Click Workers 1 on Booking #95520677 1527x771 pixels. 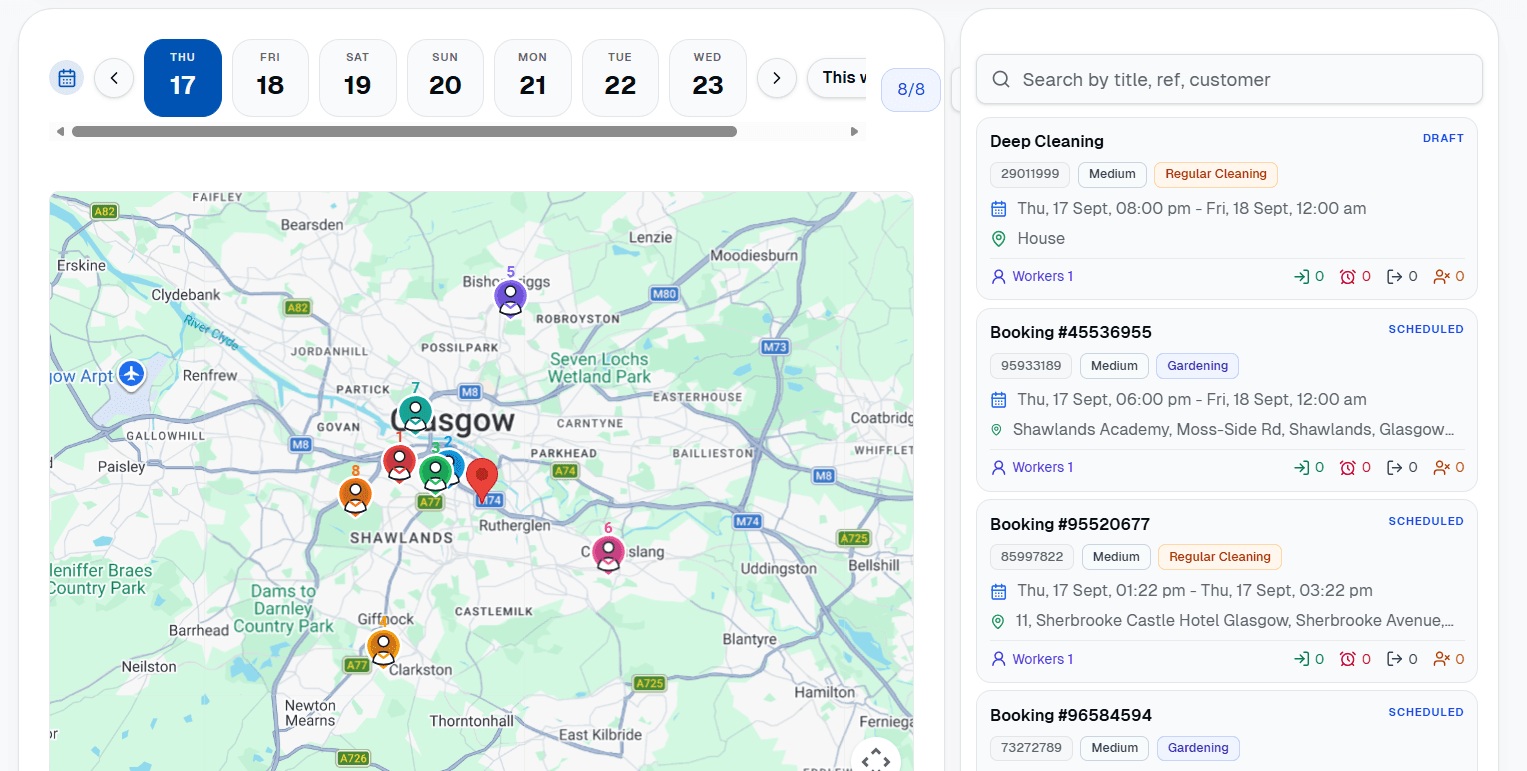(x=1032, y=659)
